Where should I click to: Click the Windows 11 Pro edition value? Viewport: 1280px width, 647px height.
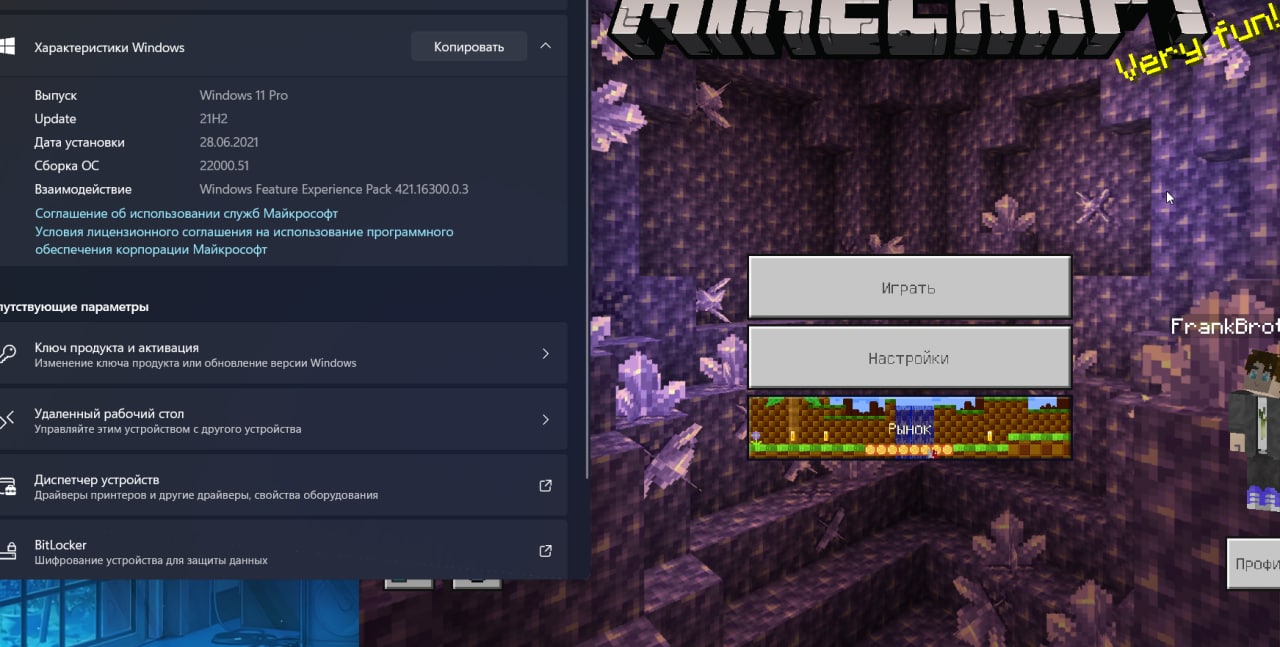click(x=243, y=95)
